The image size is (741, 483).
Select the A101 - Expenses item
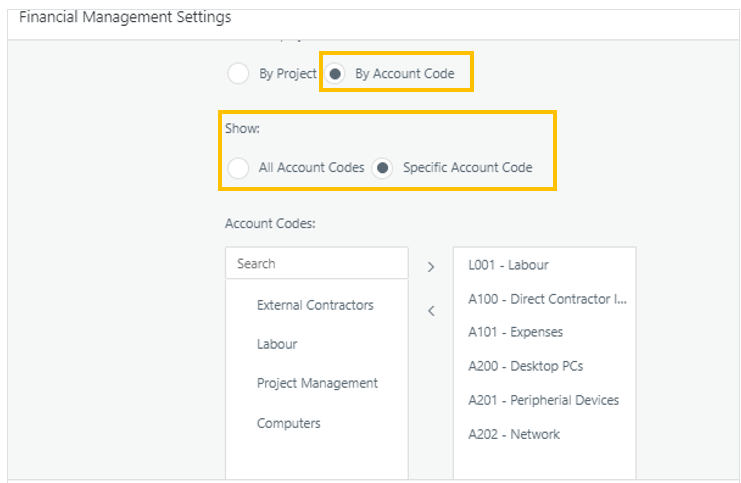[515, 332]
